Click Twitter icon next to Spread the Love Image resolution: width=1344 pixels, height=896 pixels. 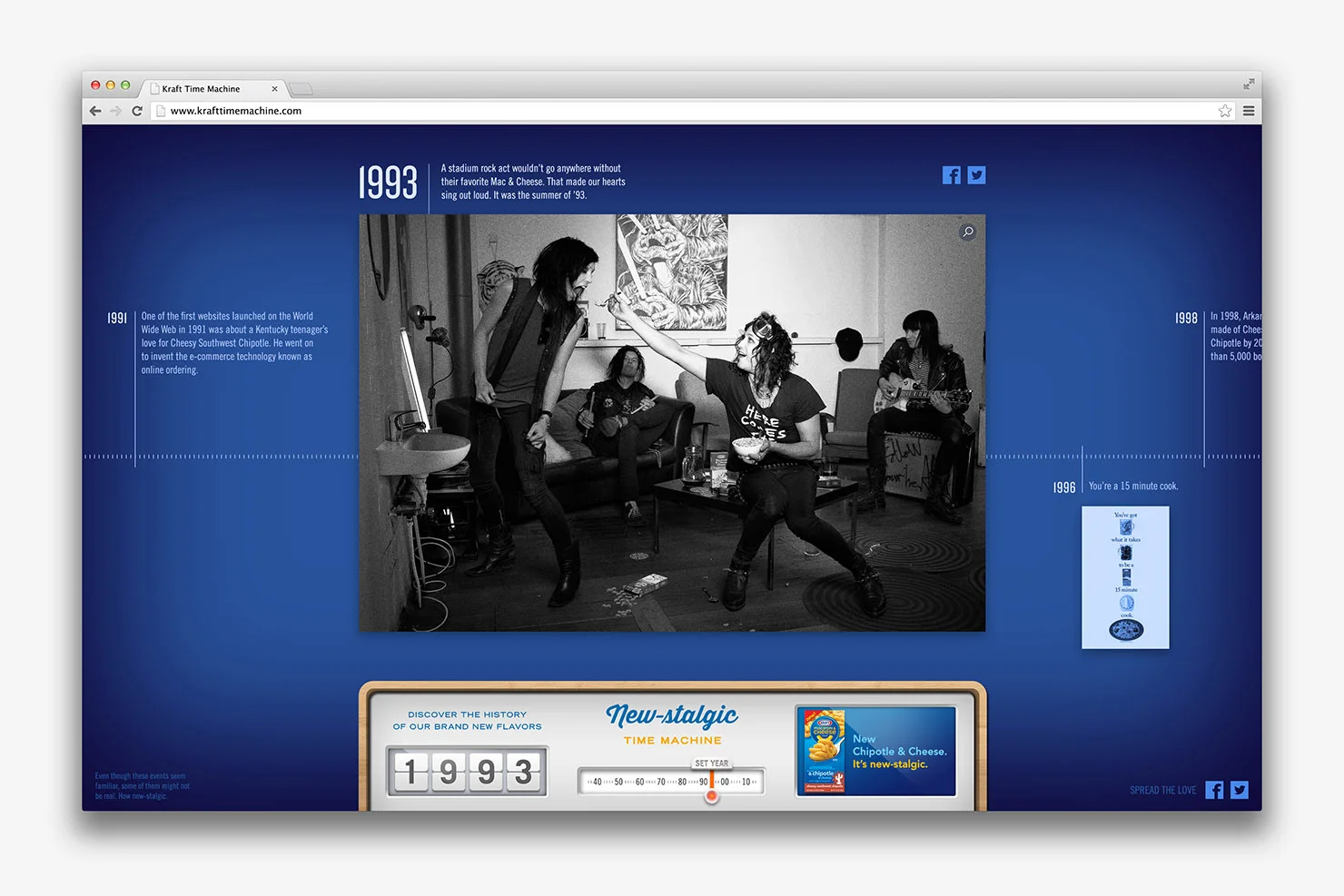(1240, 790)
